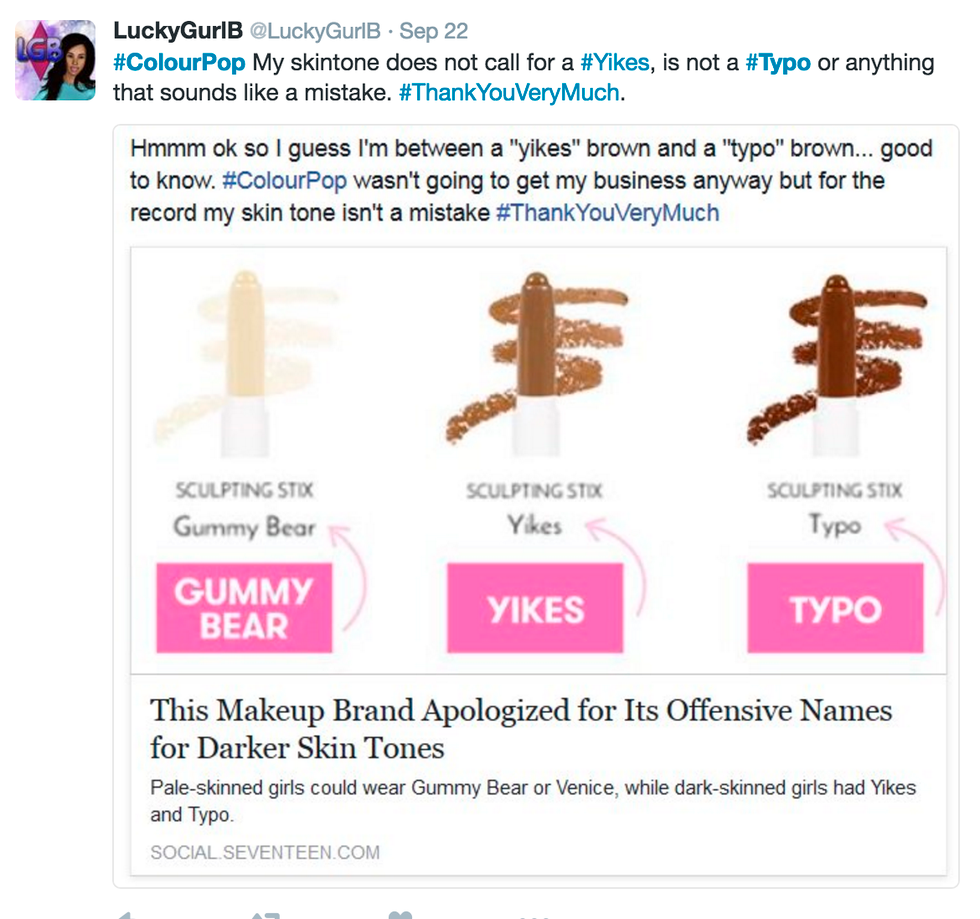Open the article headline about makeup brand apology
The image size is (980, 919).
[520, 728]
